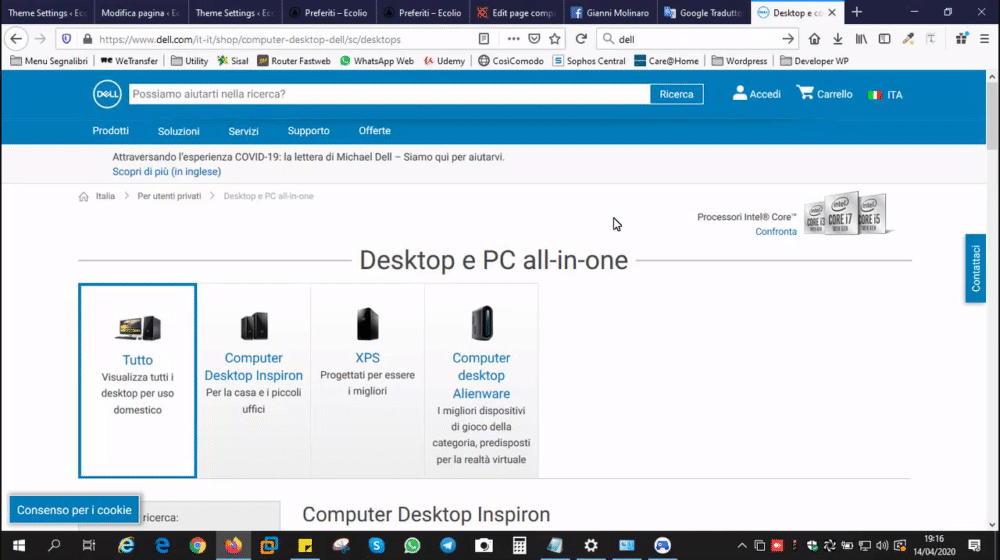
Task: Show hidden system tray icons chevron
Action: point(741,546)
